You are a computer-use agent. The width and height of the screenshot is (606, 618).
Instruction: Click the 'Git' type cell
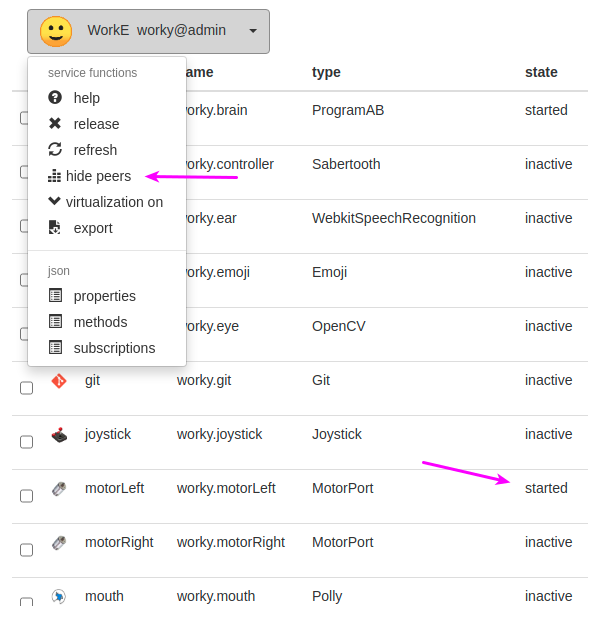[321, 380]
